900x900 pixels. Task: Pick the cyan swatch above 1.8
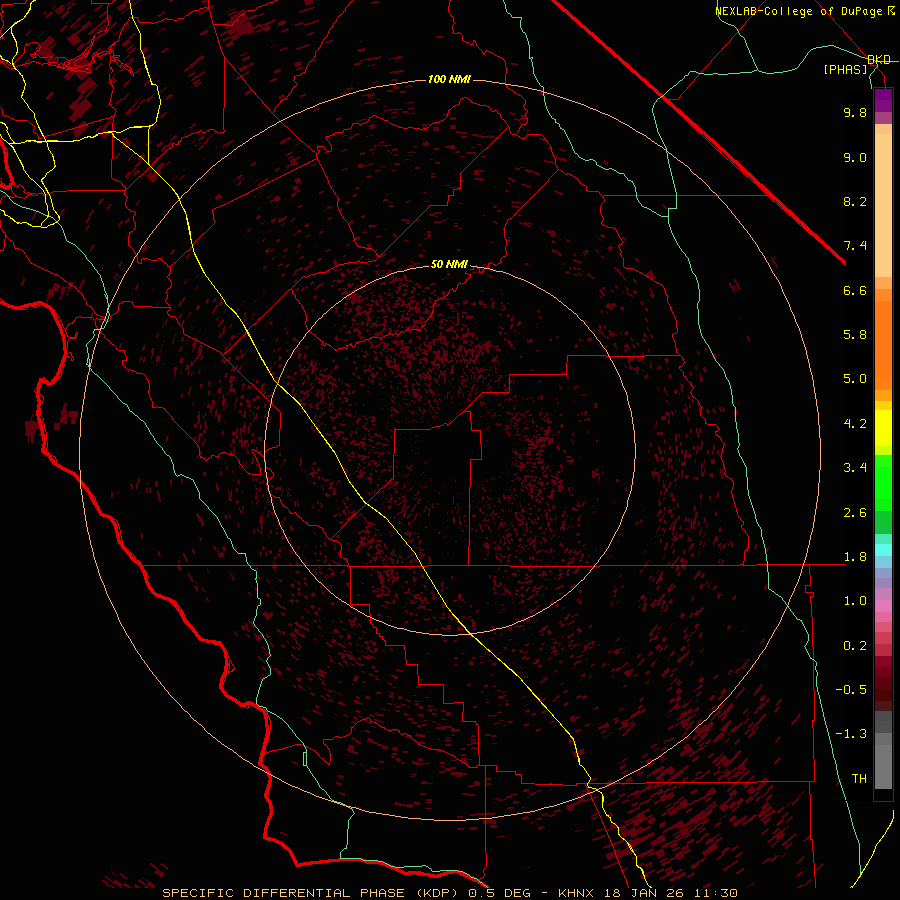pos(883,550)
